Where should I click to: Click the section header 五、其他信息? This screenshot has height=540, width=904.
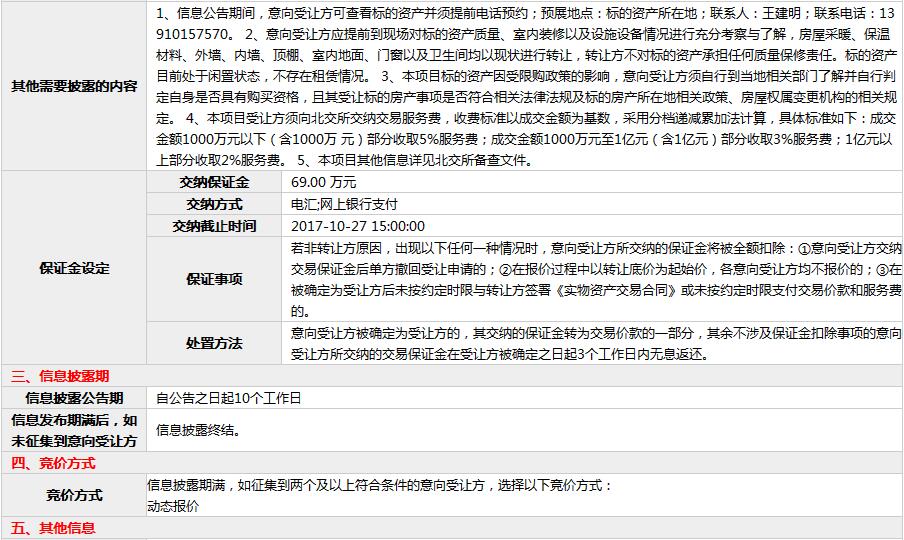pos(53,528)
